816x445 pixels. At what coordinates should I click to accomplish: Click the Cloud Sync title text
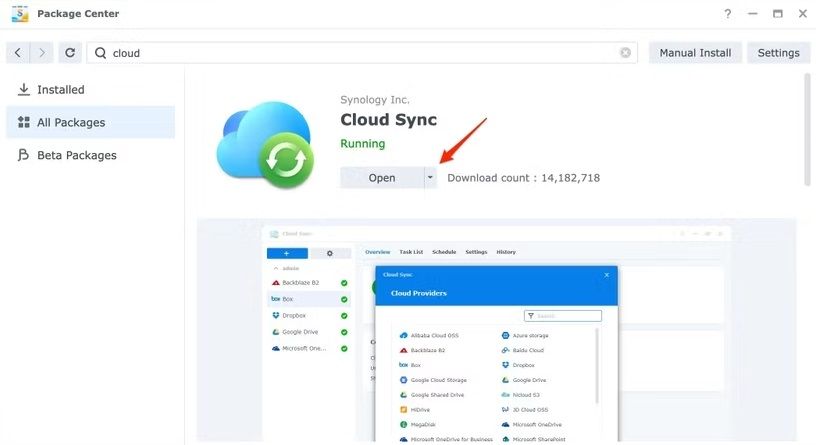[389, 120]
